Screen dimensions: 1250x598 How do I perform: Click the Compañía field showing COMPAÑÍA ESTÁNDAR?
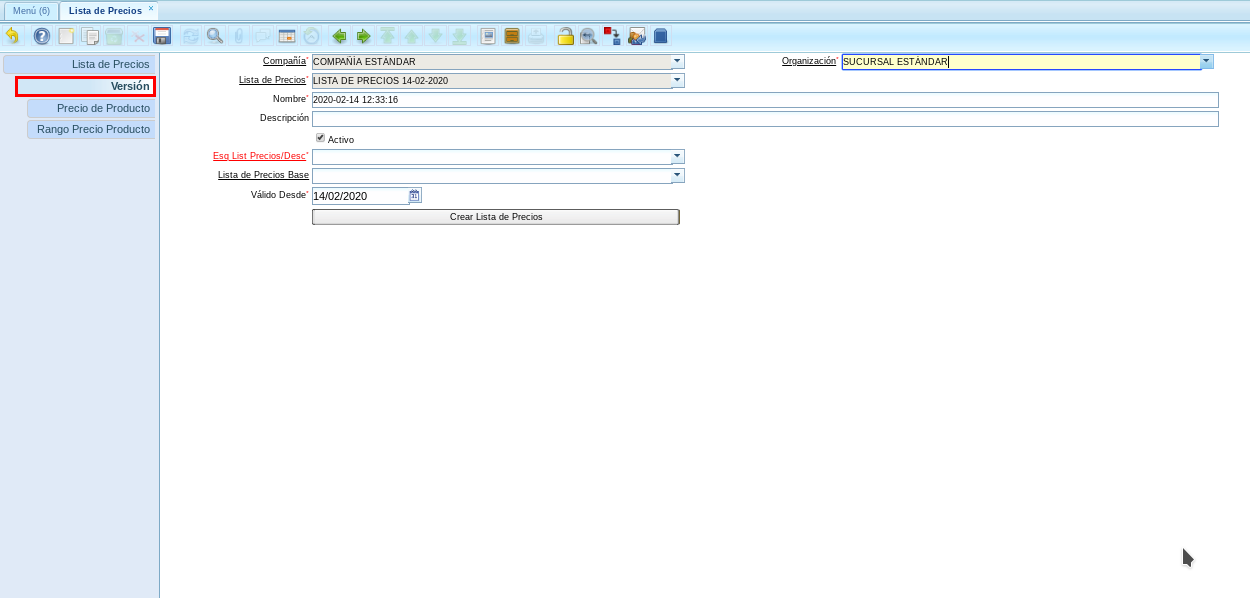click(x=492, y=62)
